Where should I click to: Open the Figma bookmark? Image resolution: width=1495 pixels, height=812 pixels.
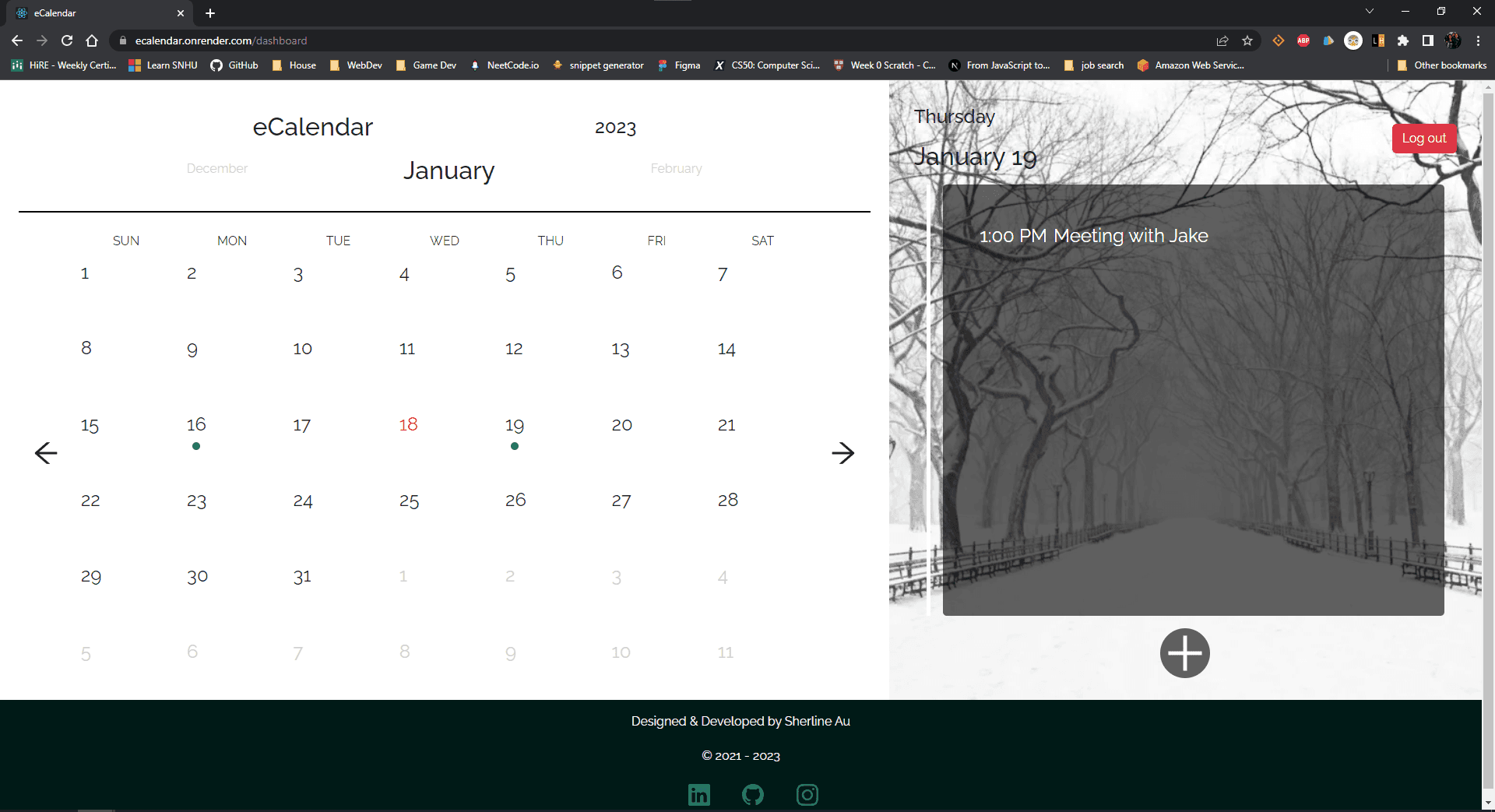(x=679, y=65)
